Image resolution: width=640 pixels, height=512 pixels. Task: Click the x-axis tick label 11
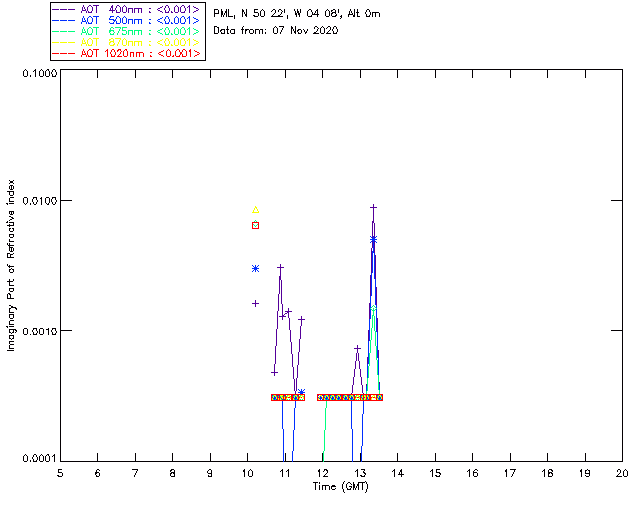(x=285, y=473)
